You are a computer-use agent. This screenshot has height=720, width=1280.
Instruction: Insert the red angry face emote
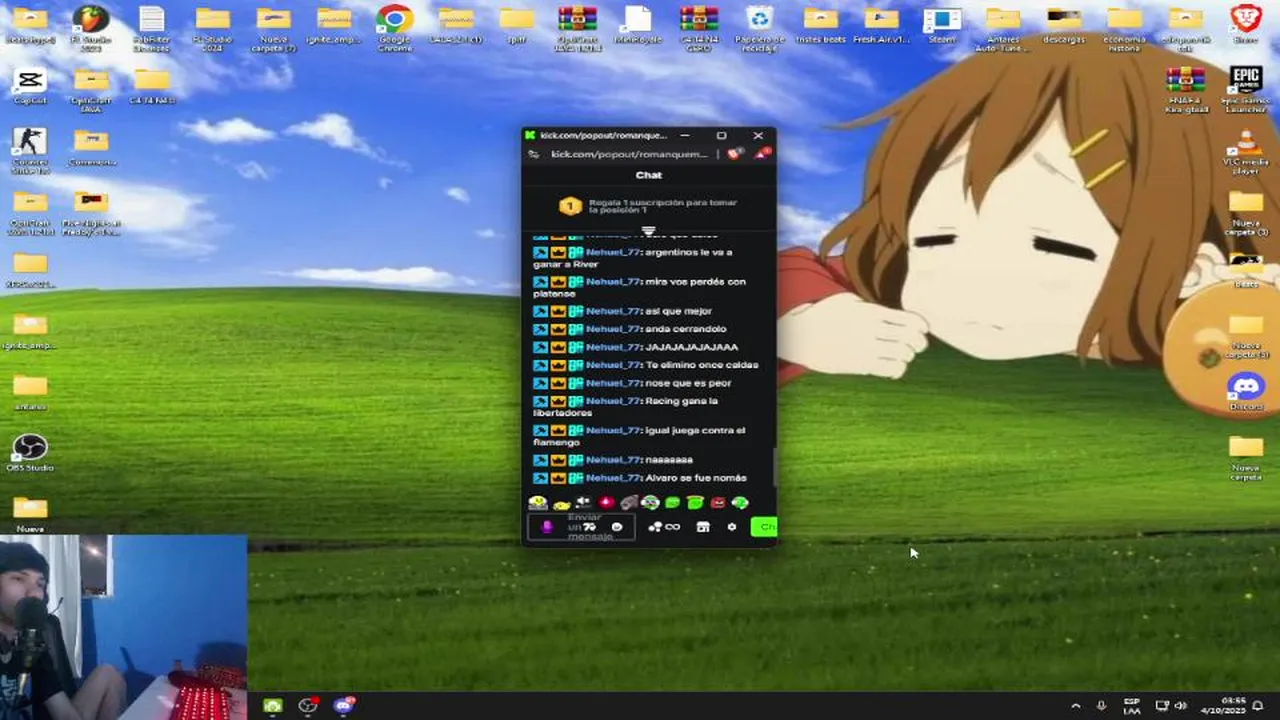point(717,503)
